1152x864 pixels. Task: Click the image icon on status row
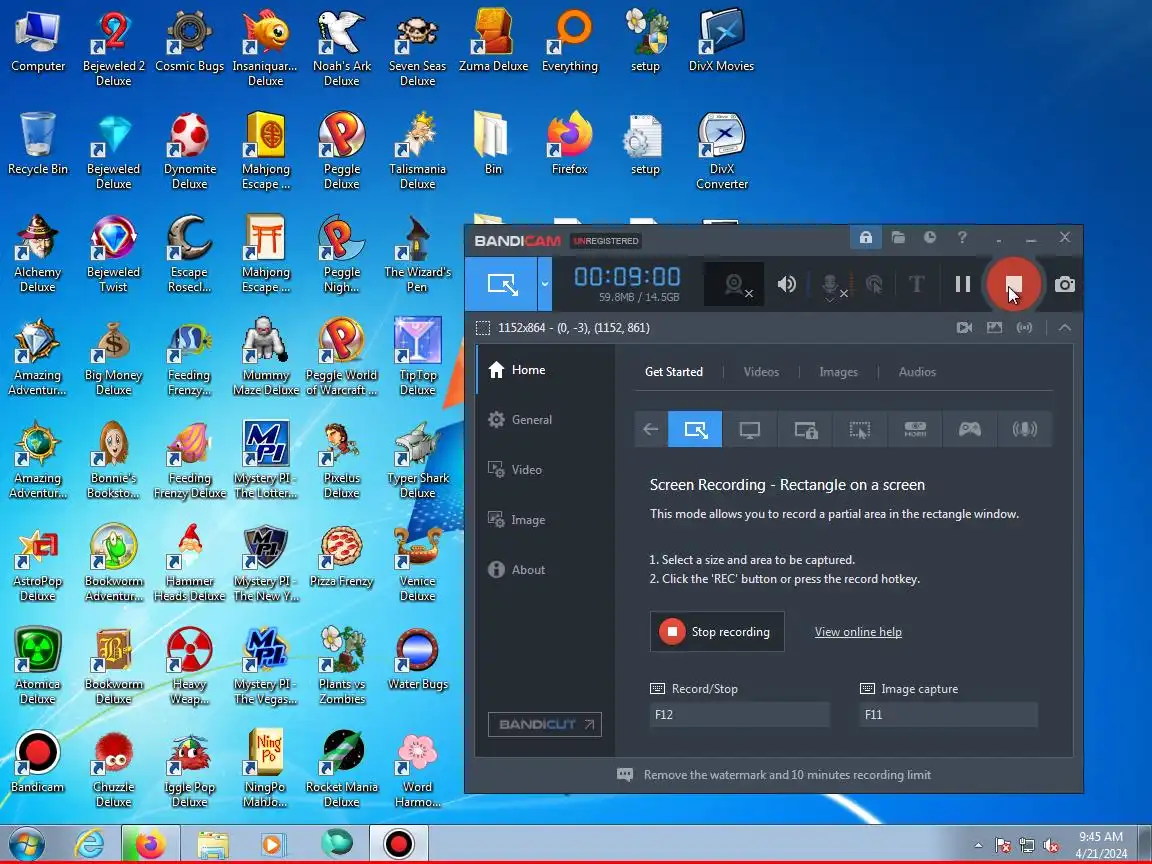click(x=994, y=328)
